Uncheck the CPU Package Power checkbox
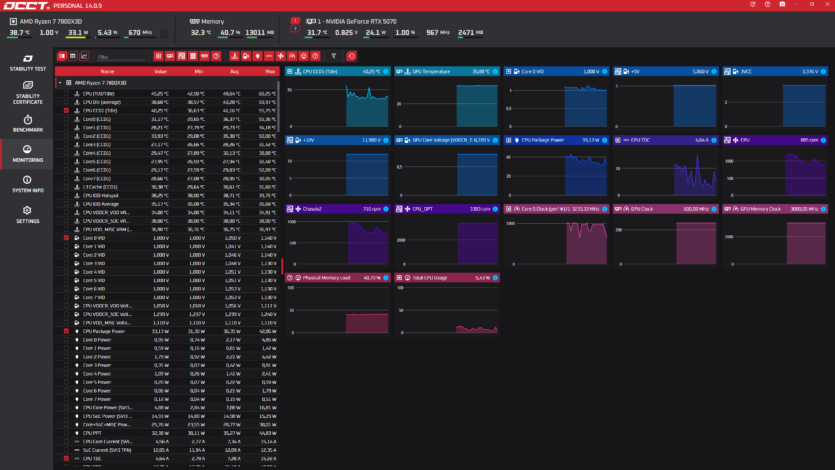 [x=66, y=331]
